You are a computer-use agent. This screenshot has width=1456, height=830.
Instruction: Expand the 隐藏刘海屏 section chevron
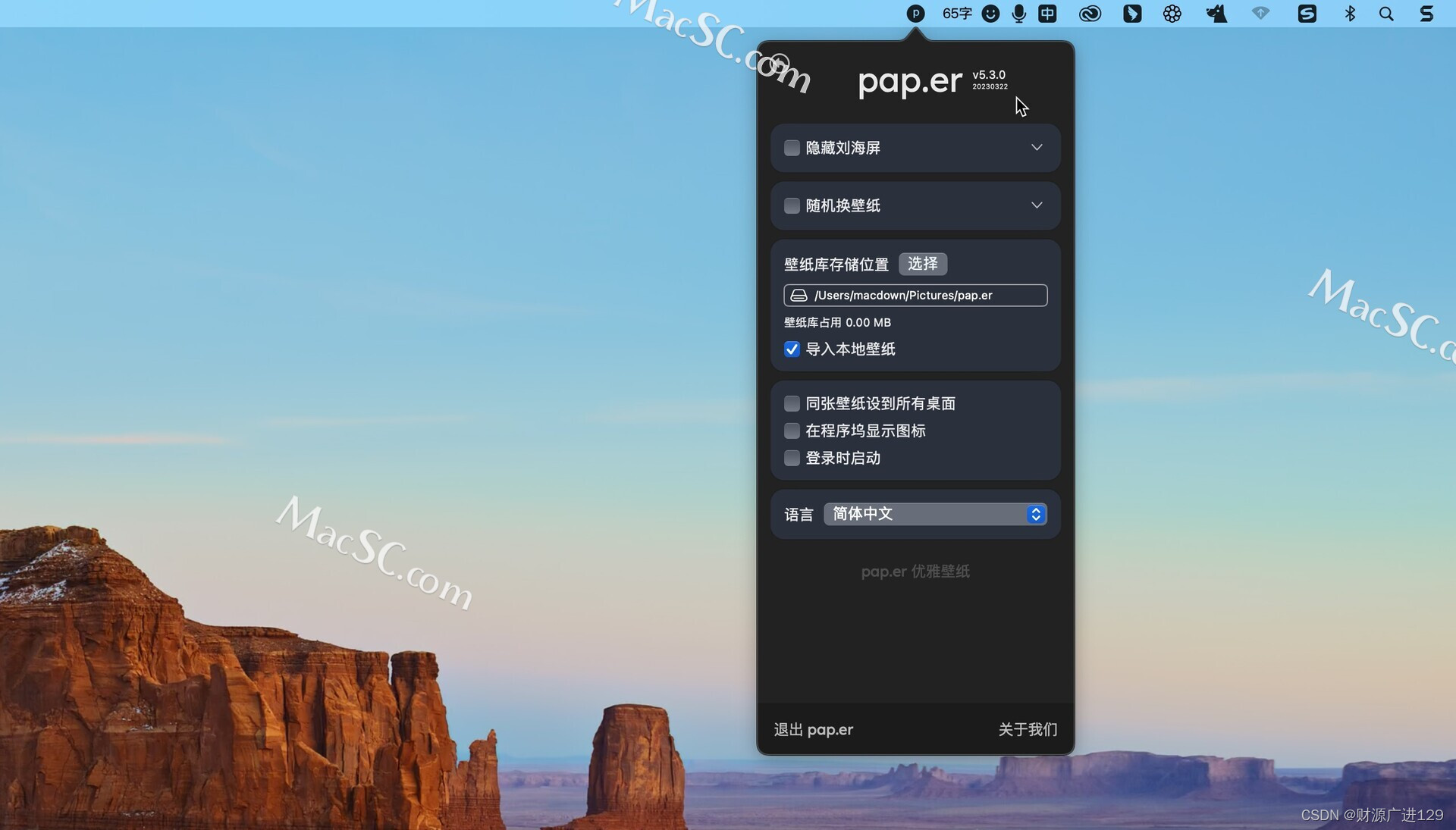point(1037,147)
